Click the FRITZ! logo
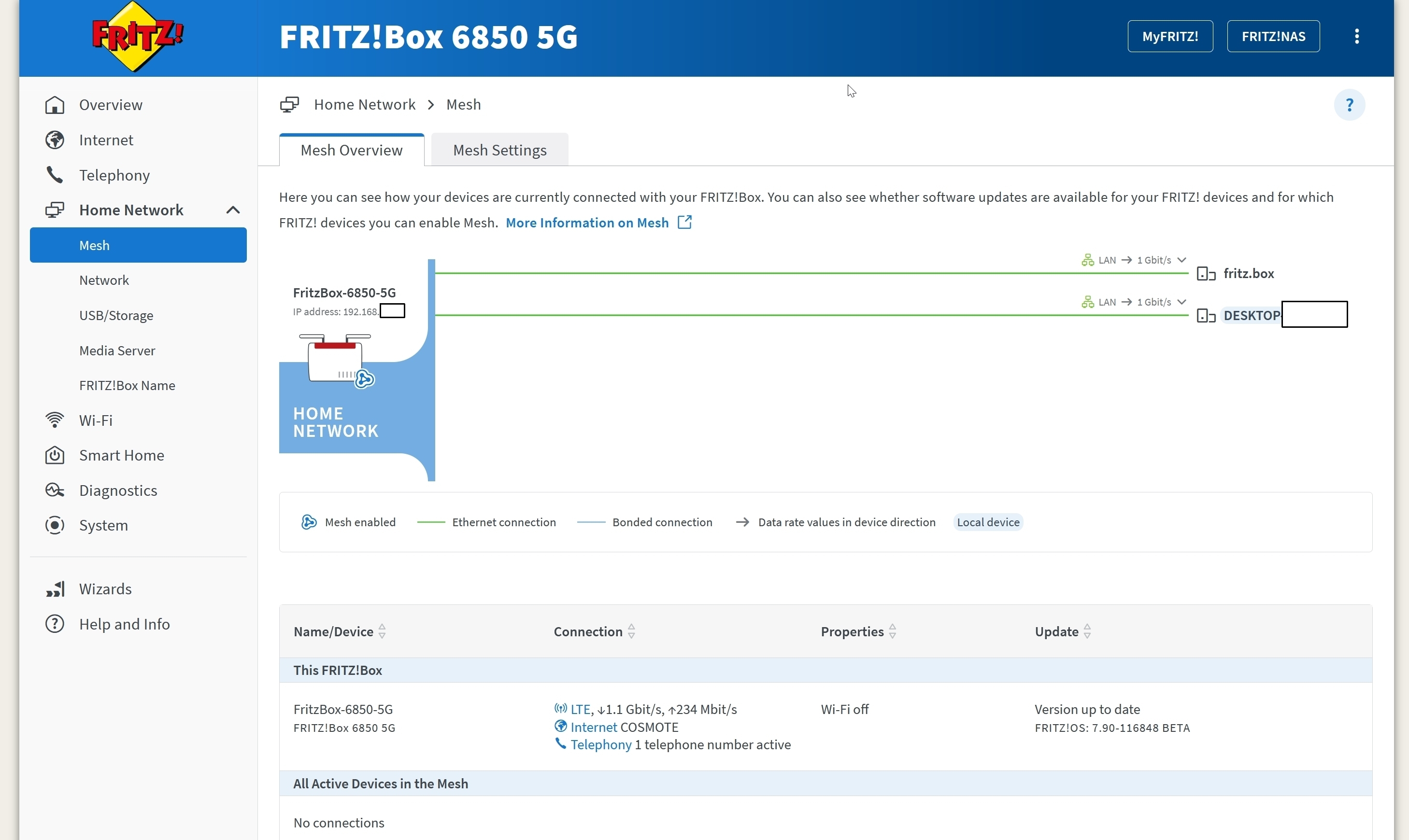This screenshot has height=840, width=1409. (138, 37)
